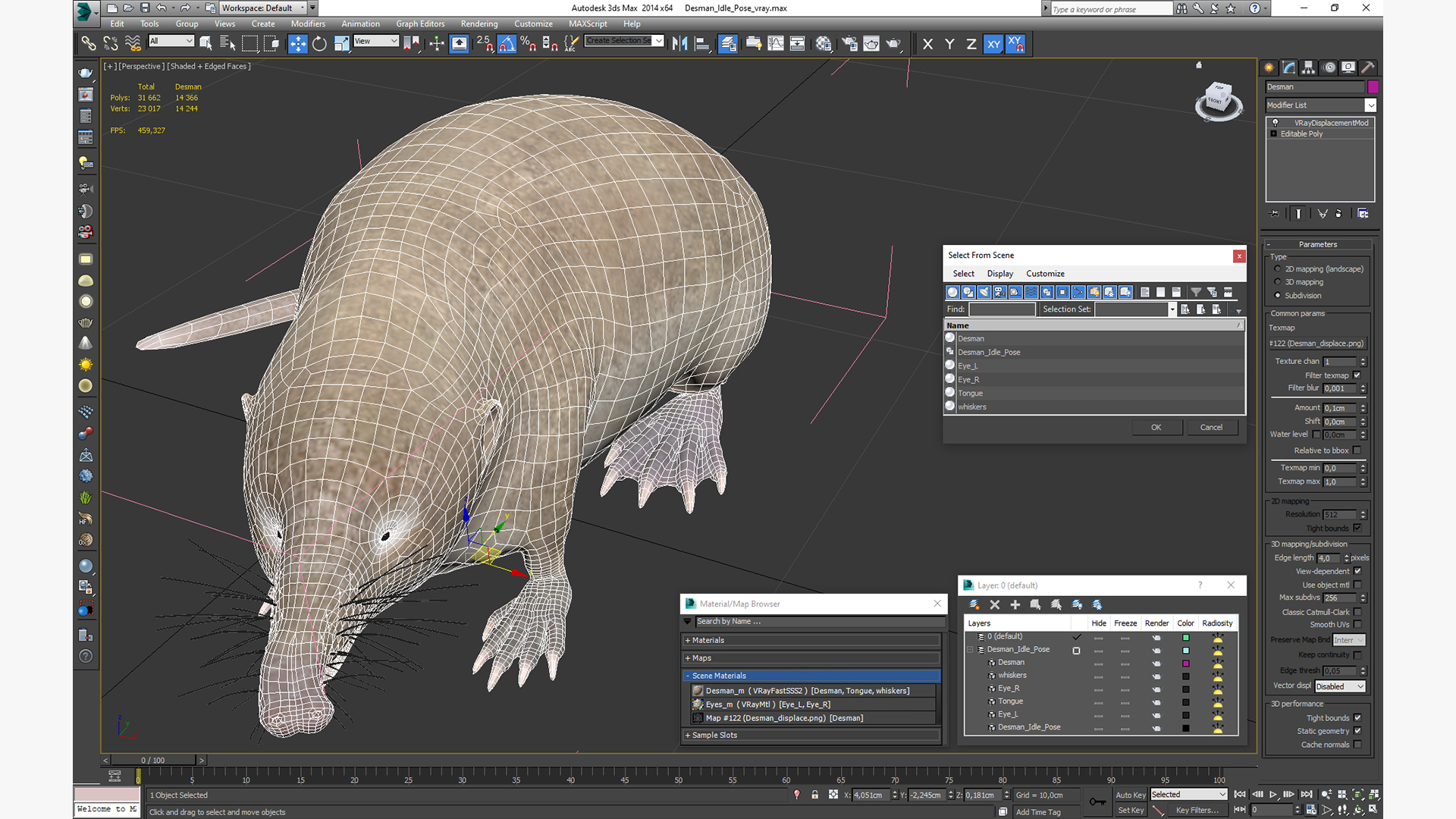Click the Find input field in Select From Scene
1456x819 pixels.
tap(1002, 309)
